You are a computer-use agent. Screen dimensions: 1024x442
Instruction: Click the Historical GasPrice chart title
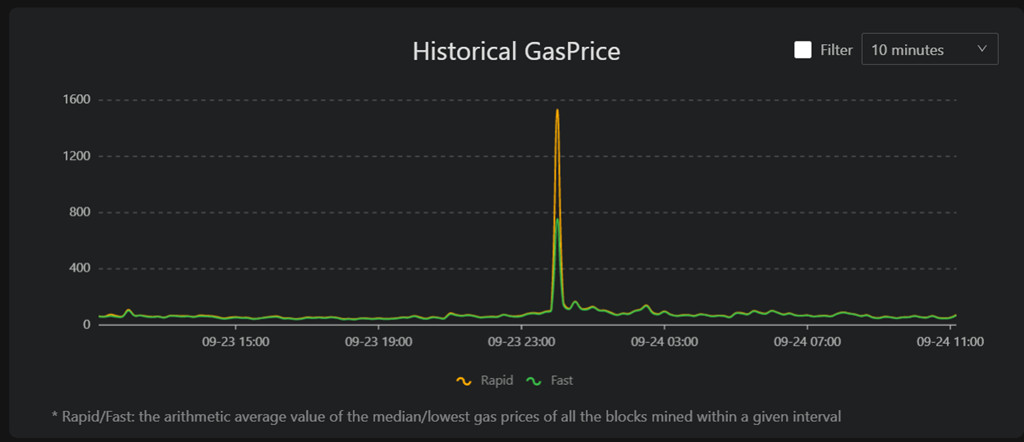coord(516,51)
